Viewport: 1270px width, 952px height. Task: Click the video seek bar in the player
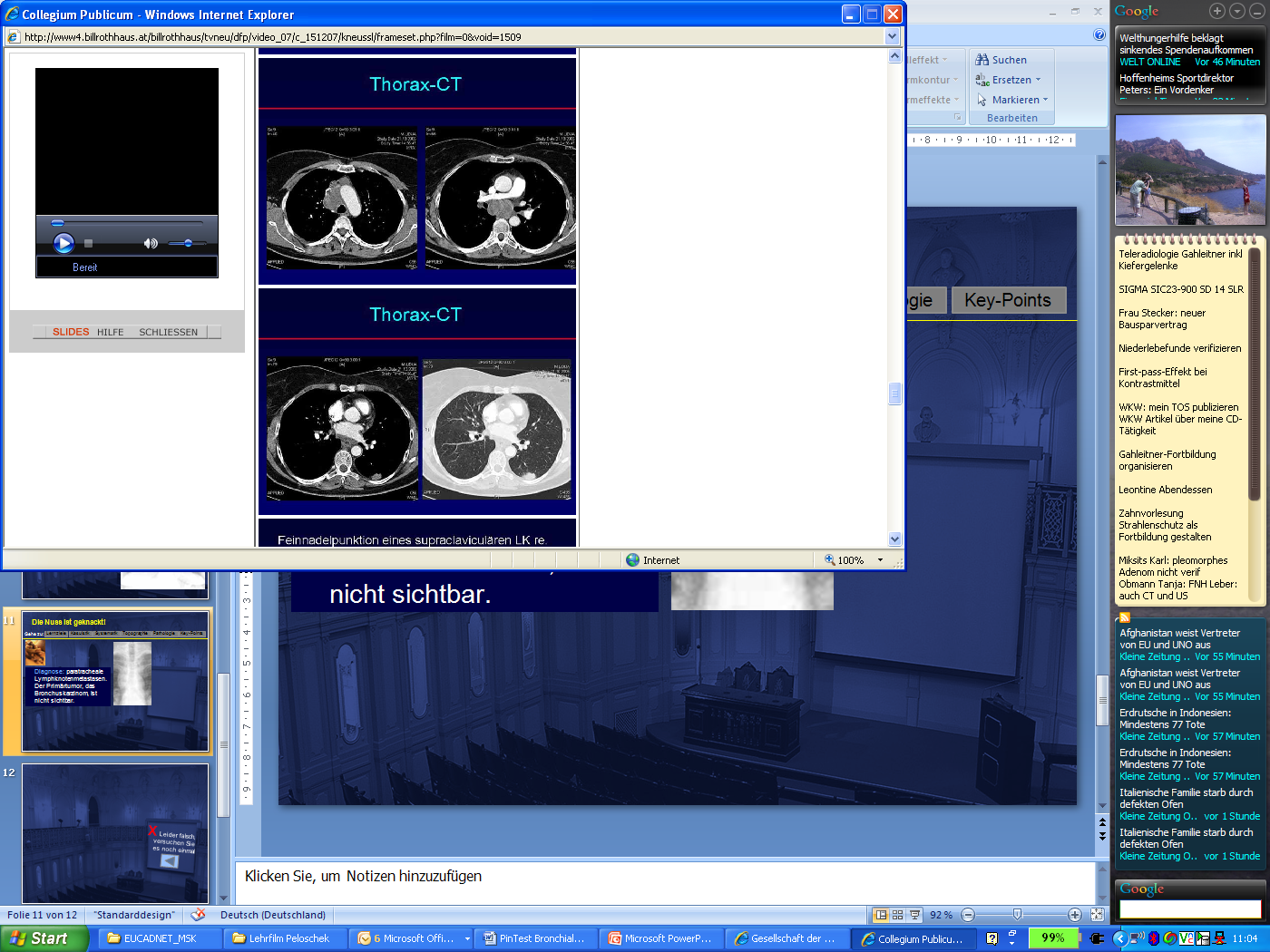(127, 222)
